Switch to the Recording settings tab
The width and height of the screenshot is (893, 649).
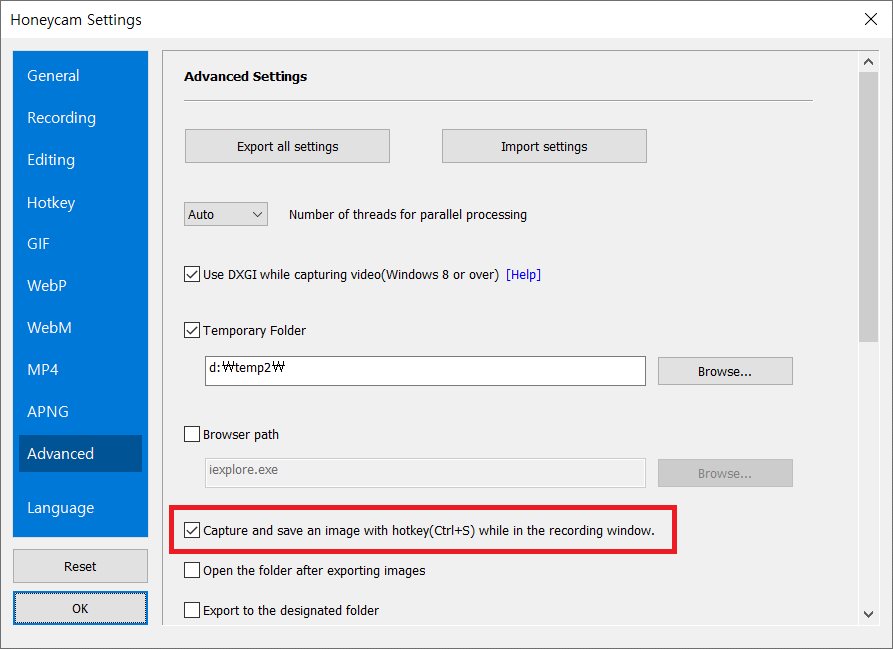(62, 118)
